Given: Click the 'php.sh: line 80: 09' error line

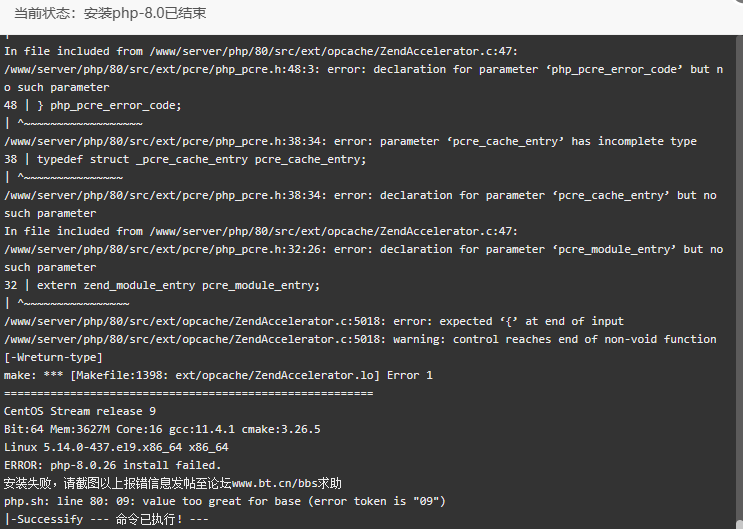Looking at the screenshot, I should [225, 501].
